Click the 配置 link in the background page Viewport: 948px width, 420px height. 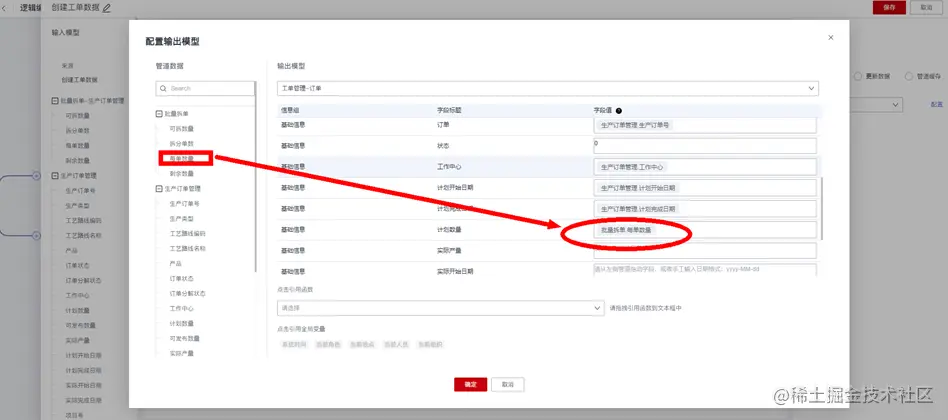[x=937, y=105]
